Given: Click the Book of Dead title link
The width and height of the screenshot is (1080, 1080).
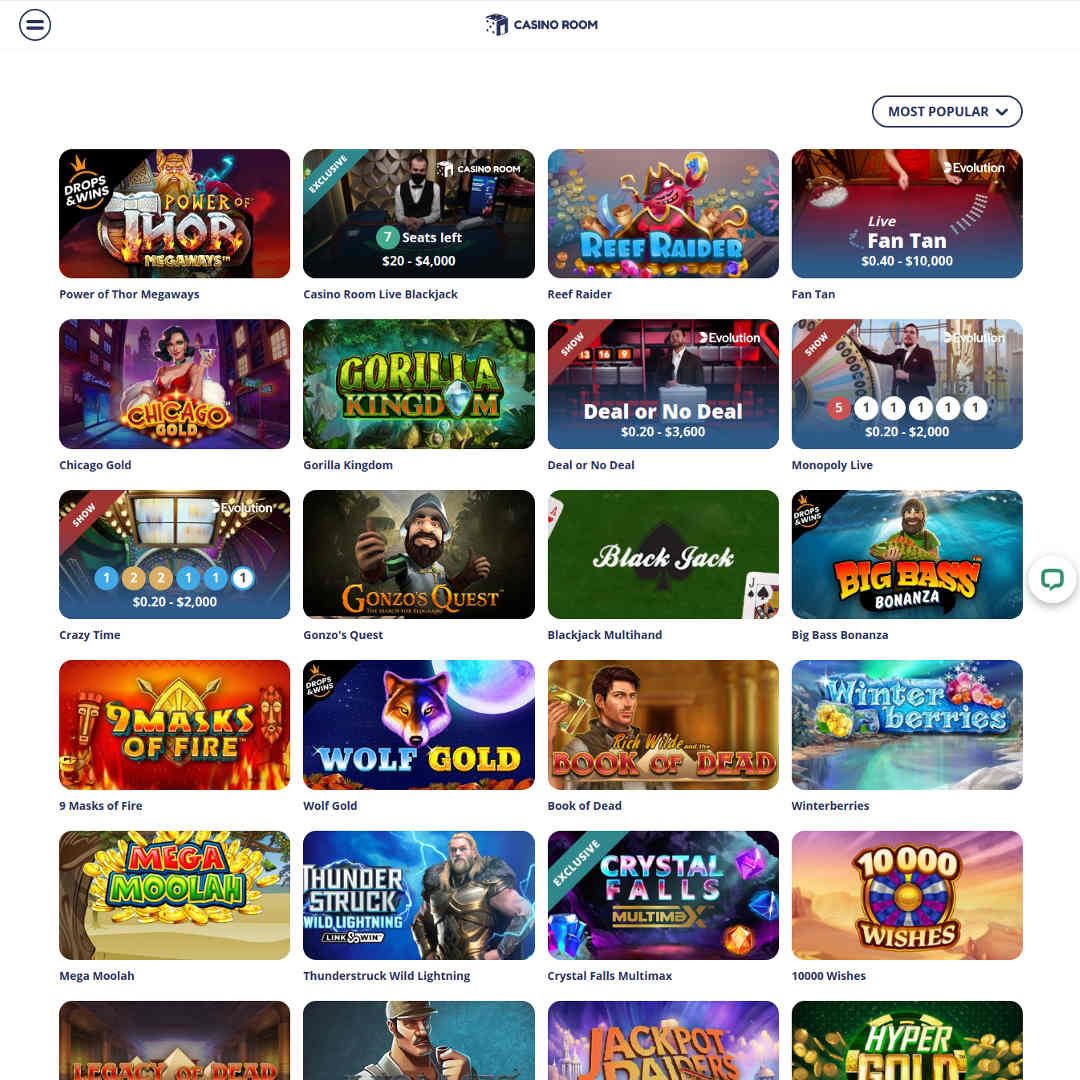Looking at the screenshot, I should (584, 806).
